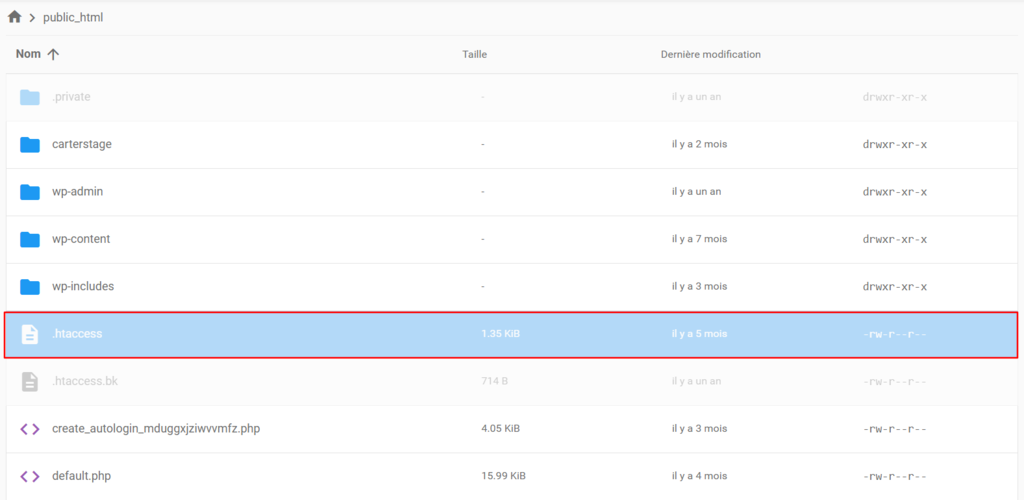The height and width of the screenshot is (500, 1024).
Task: Toggle ascending sort arrow next to Nom
Action: coord(53,54)
